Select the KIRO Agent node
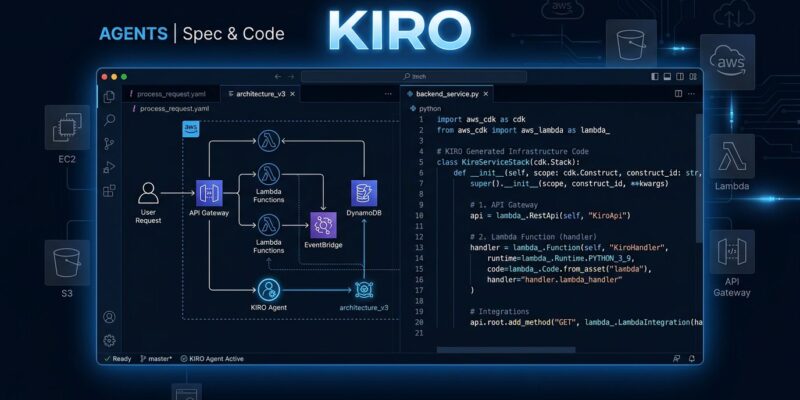The image size is (800, 400). point(269,290)
